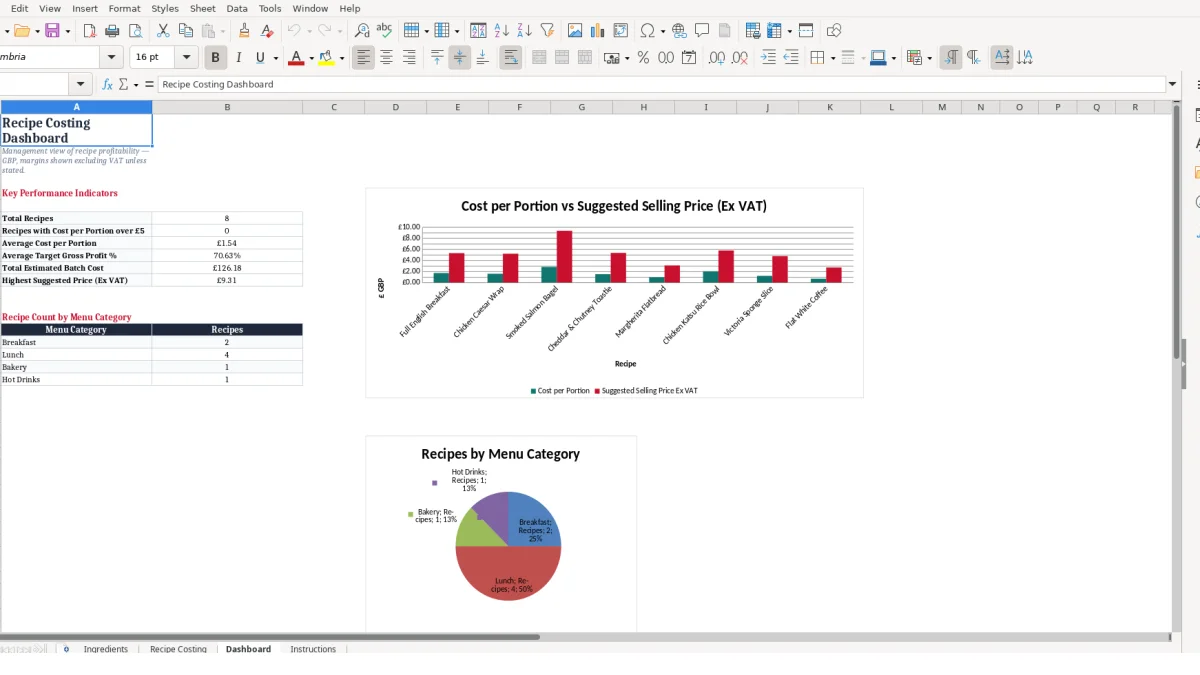The width and height of the screenshot is (1200, 675).
Task: Open the Styles menu
Action: pos(165,8)
